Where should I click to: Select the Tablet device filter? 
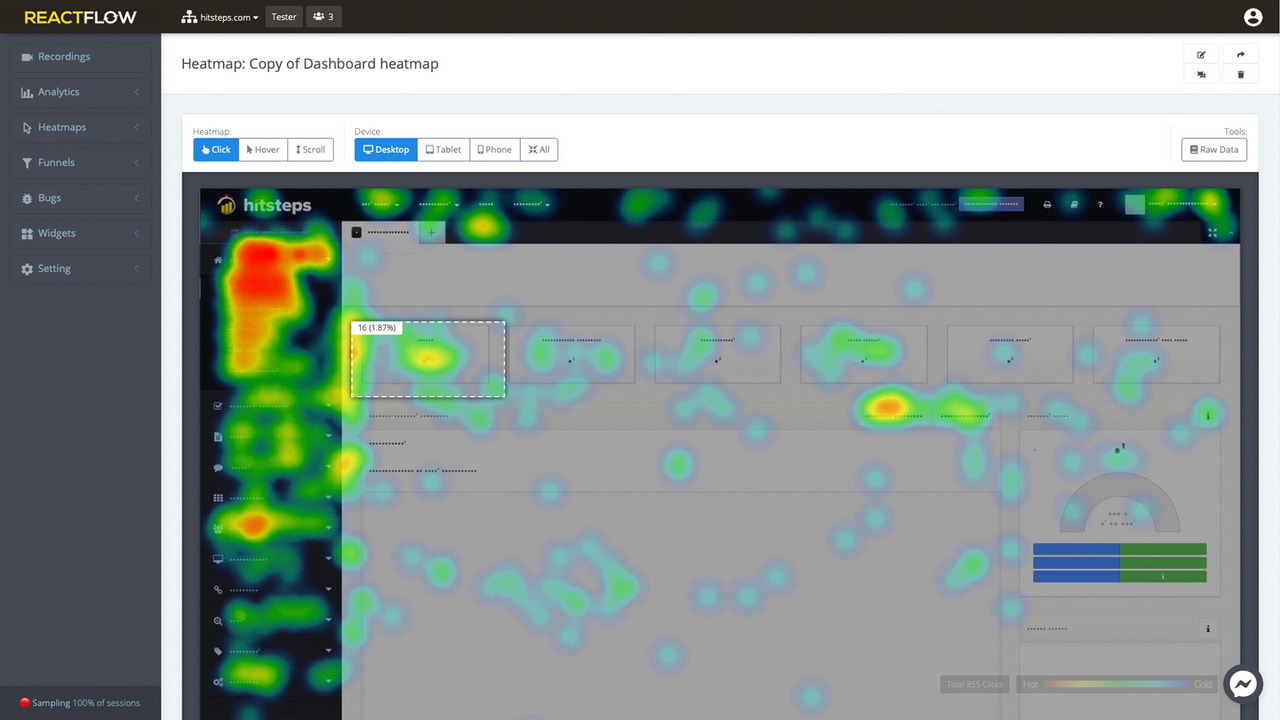pyautogui.click(x=442, y=149)
